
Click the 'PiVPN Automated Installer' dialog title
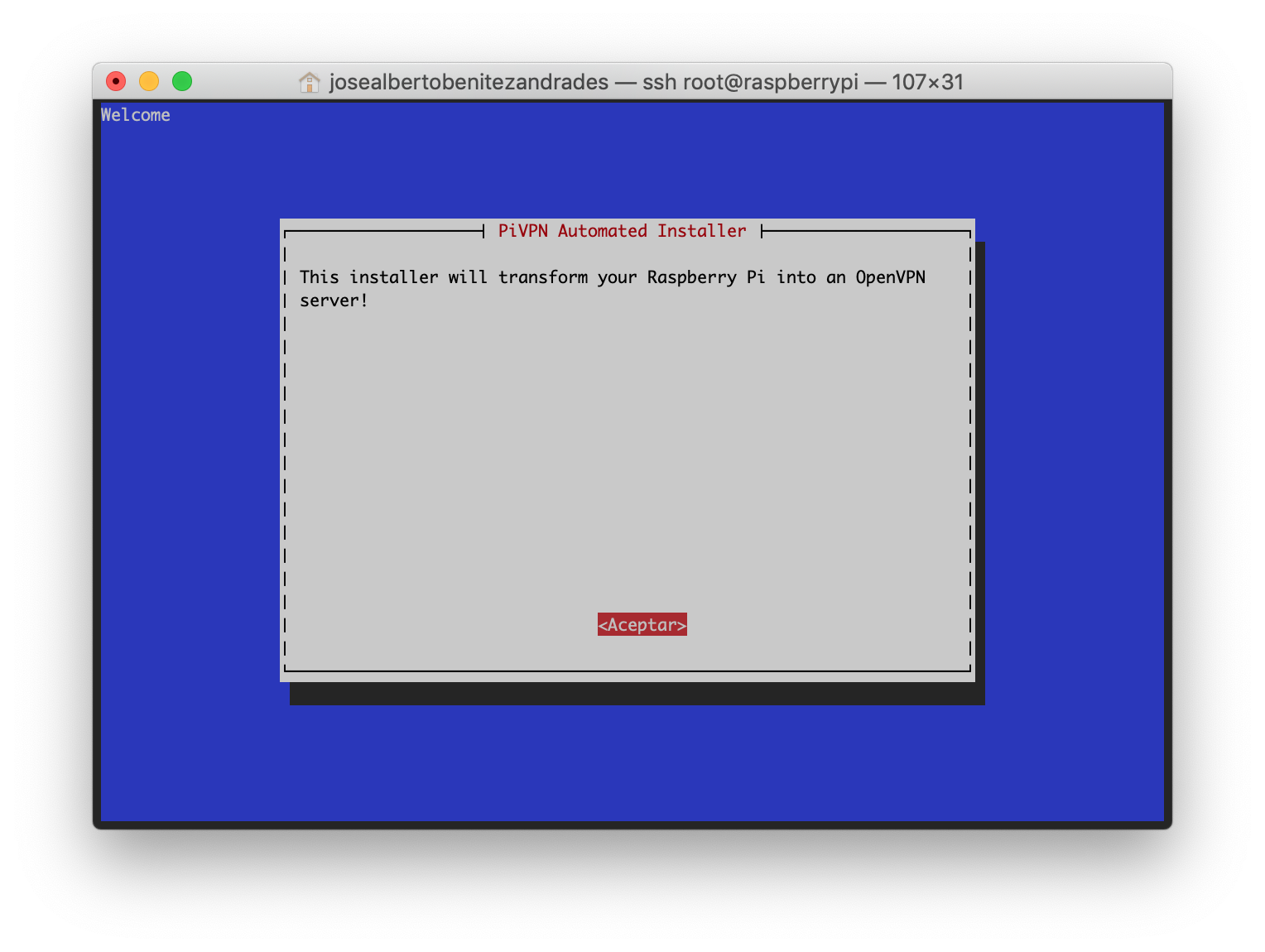622,231
